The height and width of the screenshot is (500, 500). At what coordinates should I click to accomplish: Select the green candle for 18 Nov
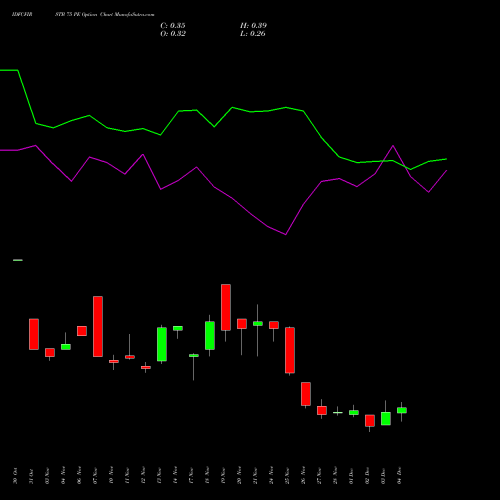click(210, 335)
